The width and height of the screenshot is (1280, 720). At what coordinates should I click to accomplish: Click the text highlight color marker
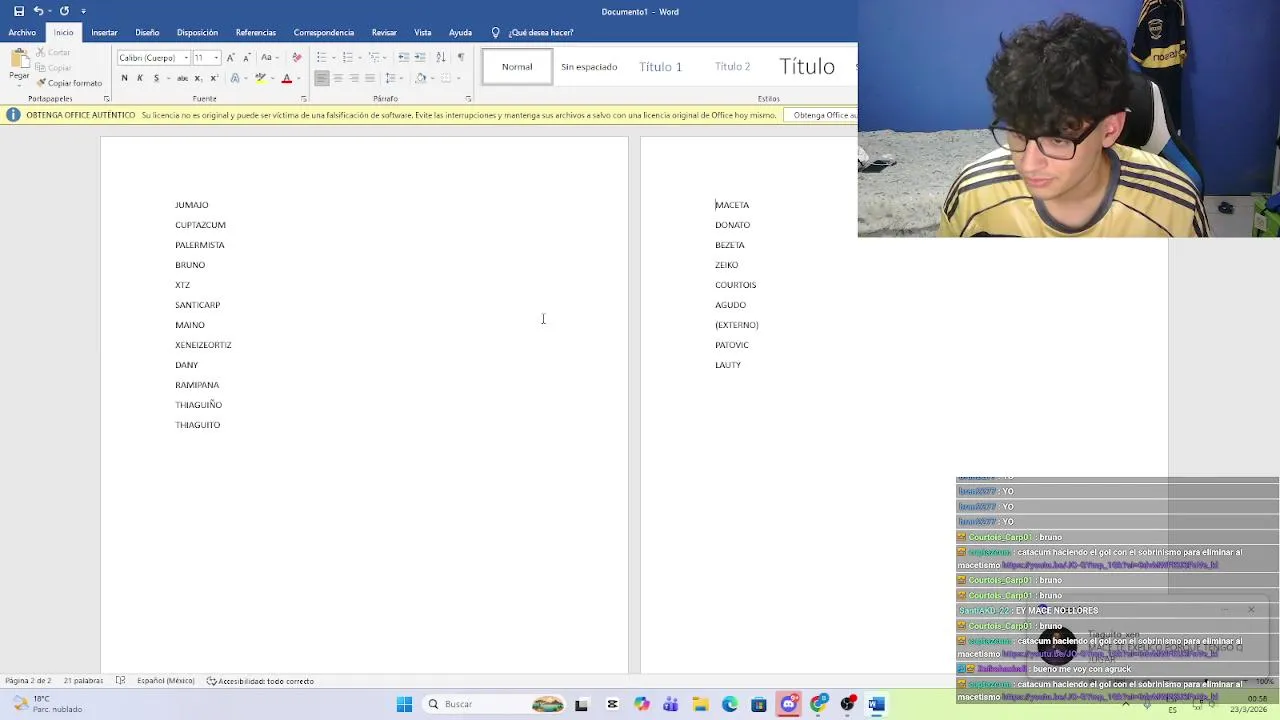(x=260, y=78)
